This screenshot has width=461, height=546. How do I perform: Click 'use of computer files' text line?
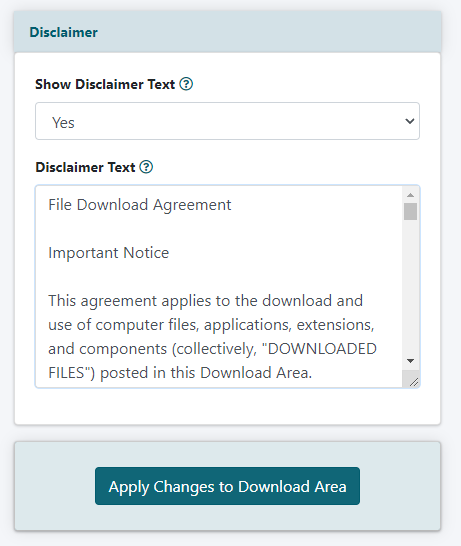211,325
